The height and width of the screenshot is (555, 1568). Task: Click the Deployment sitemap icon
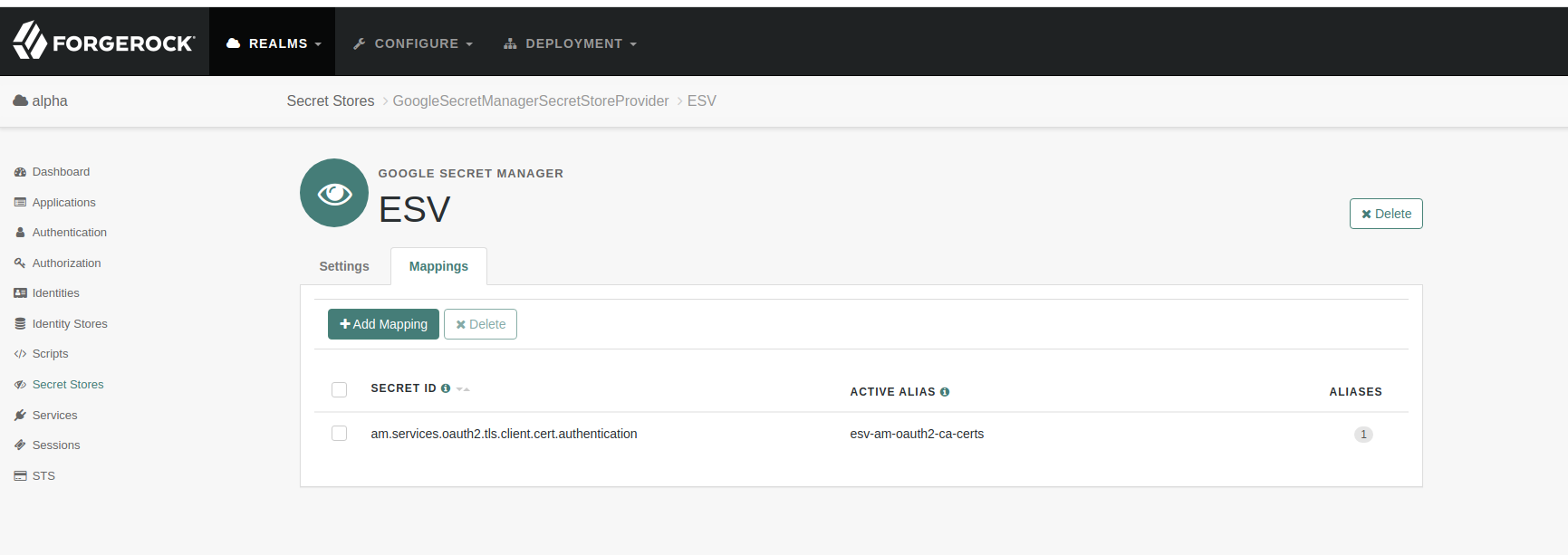pos(510,43)
